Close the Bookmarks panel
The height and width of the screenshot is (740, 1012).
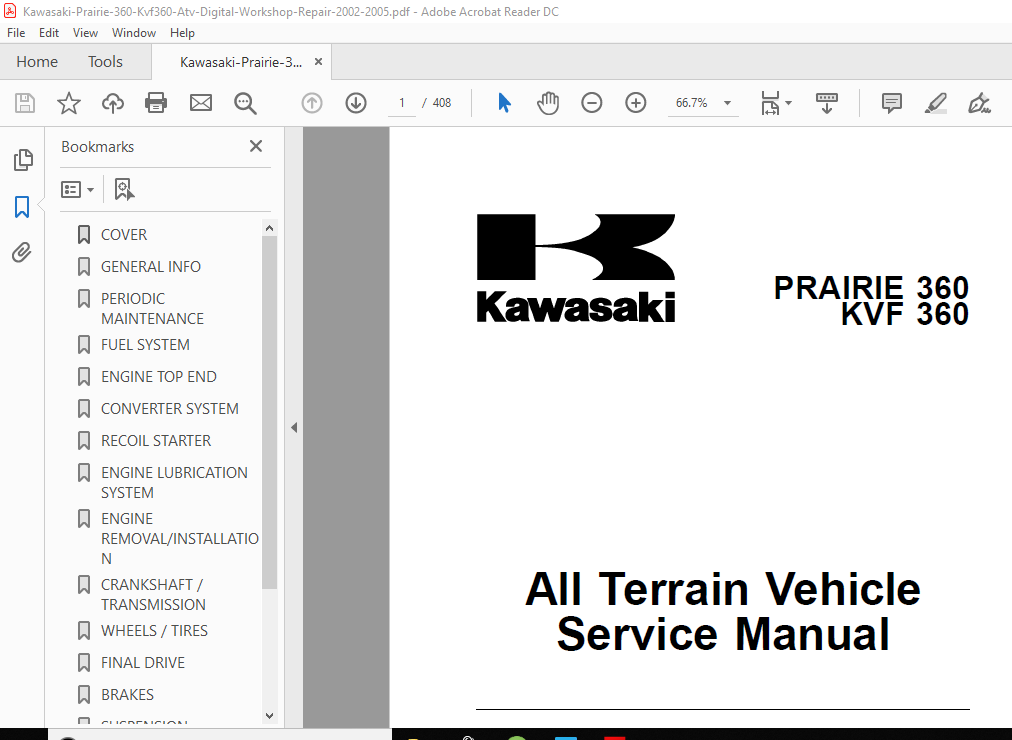[x=256, y=146]
